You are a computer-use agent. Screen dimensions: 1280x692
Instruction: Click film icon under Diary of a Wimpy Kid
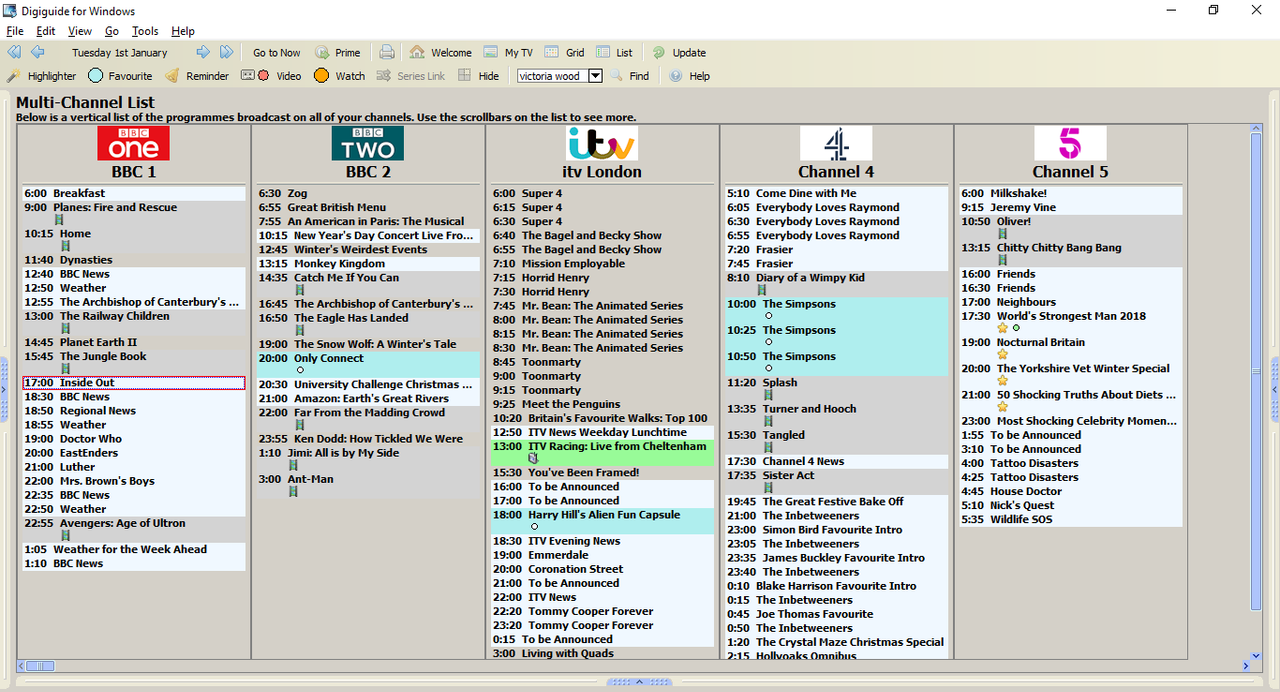761,291
